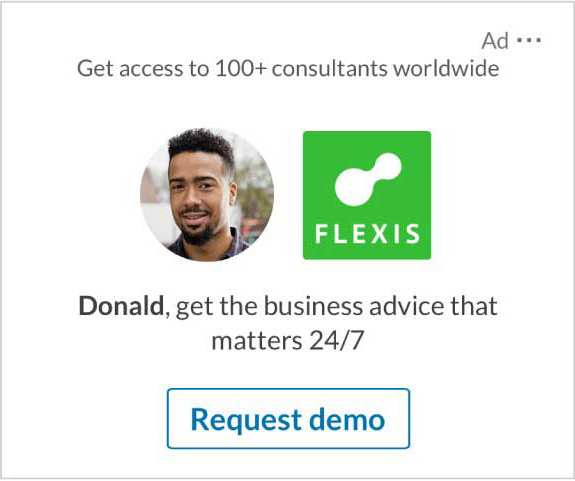Click the '24/7' text in ad copy
This screenshot has width=575, height=481.
click(x=336, y=341)
